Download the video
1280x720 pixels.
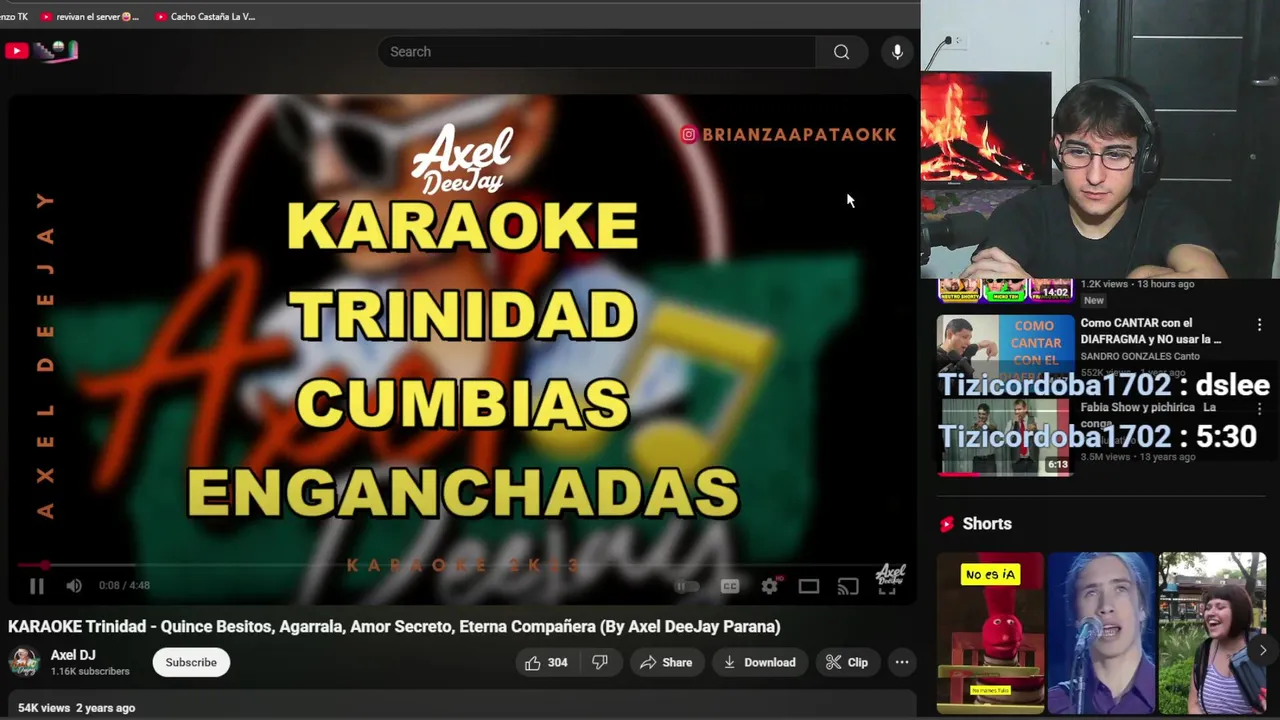[x=760, y=662]
